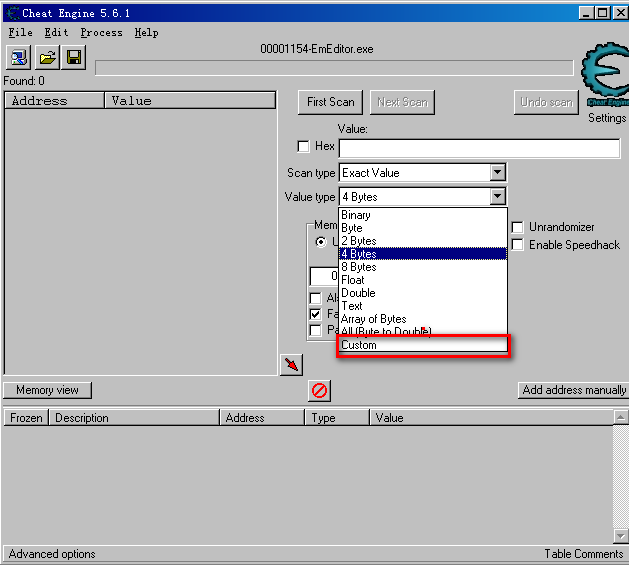The image size is (629, 565).
Task: Click the open process computer icon
Action: pyautogui.click(x=19, y=57)
